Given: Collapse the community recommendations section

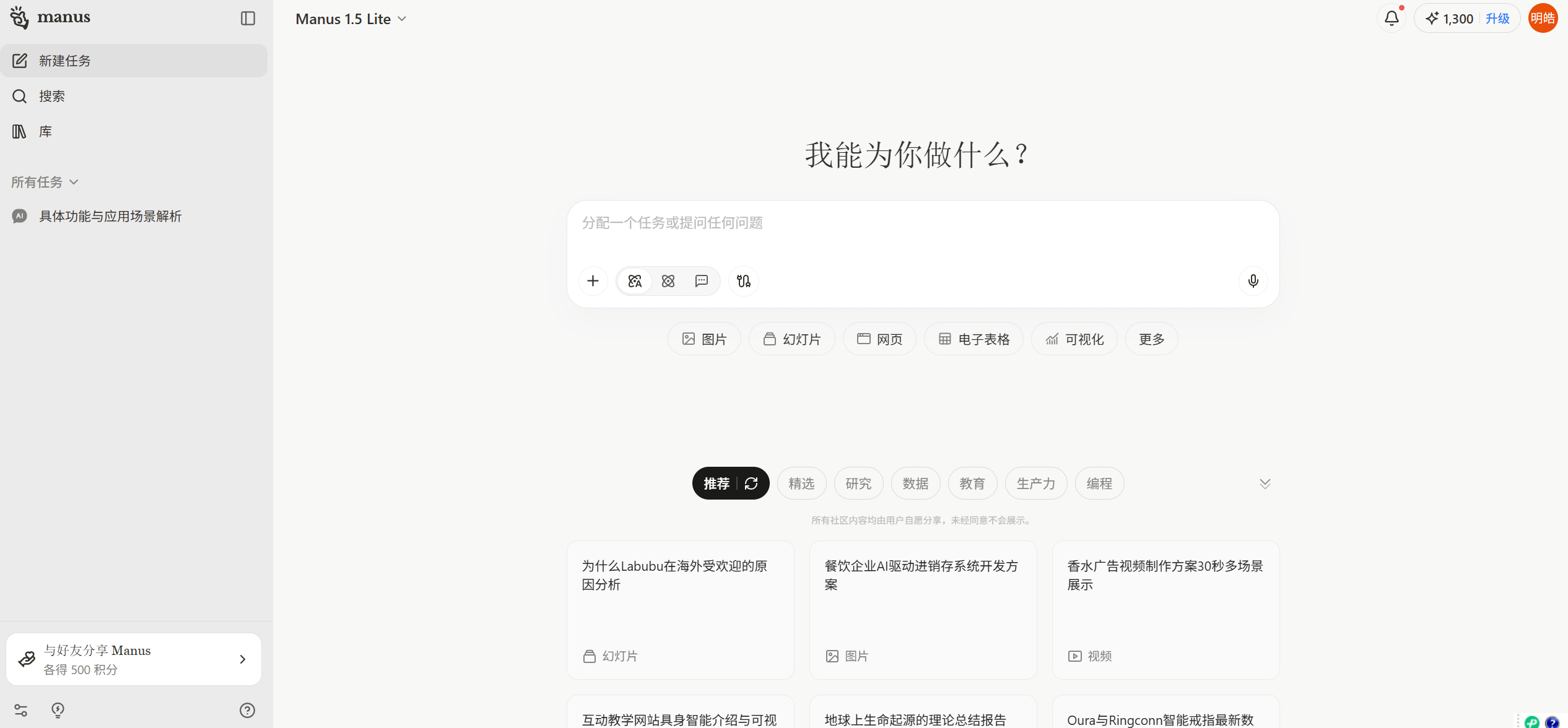Looking at the screenshot, I should coord(1265,483).
